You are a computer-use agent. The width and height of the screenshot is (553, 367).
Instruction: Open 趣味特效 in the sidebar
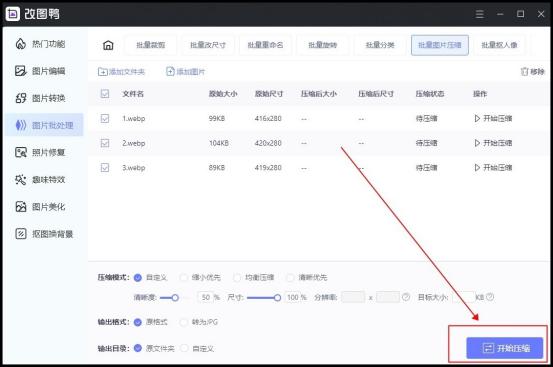point(41,179)
